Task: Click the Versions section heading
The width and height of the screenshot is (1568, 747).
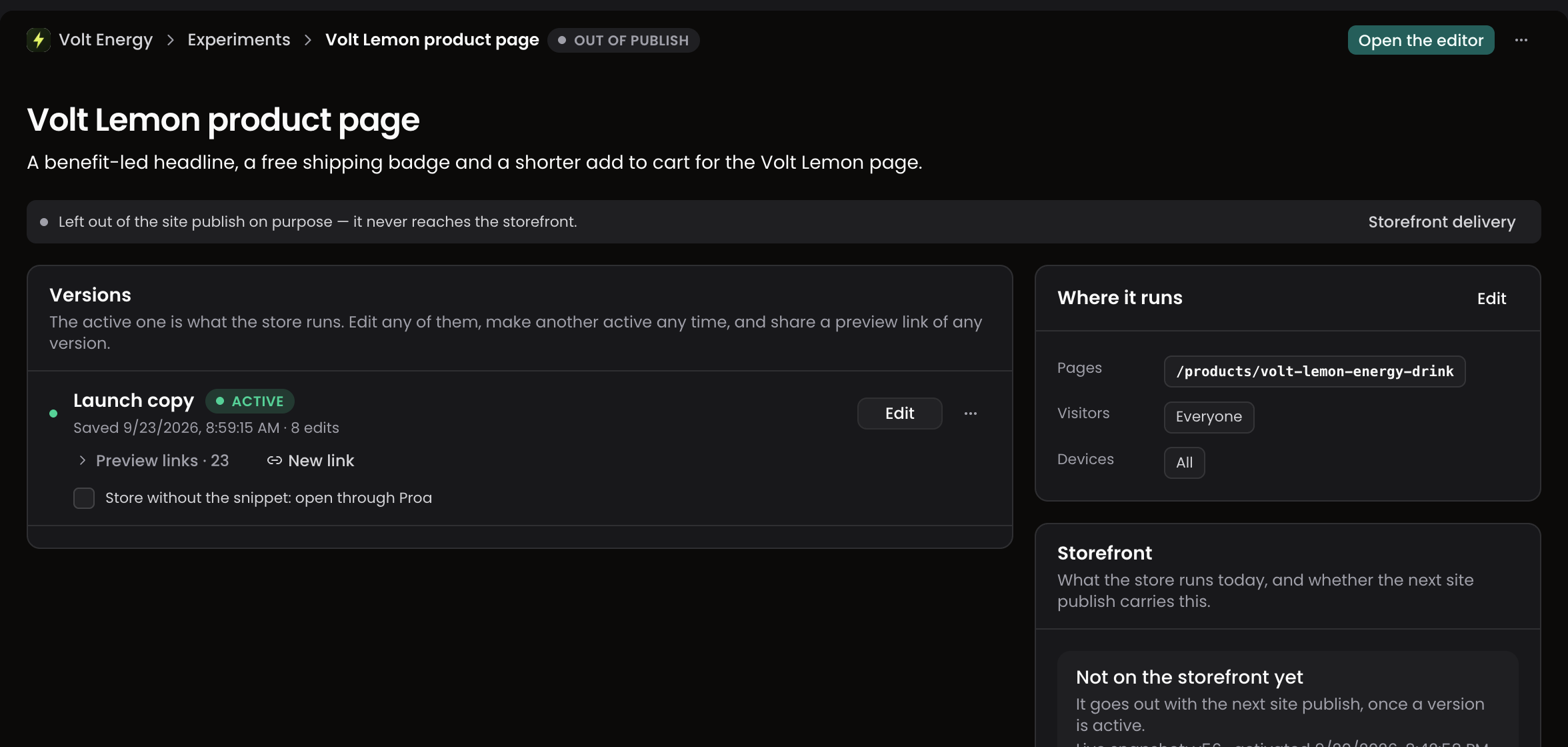Action: [90, 295]
